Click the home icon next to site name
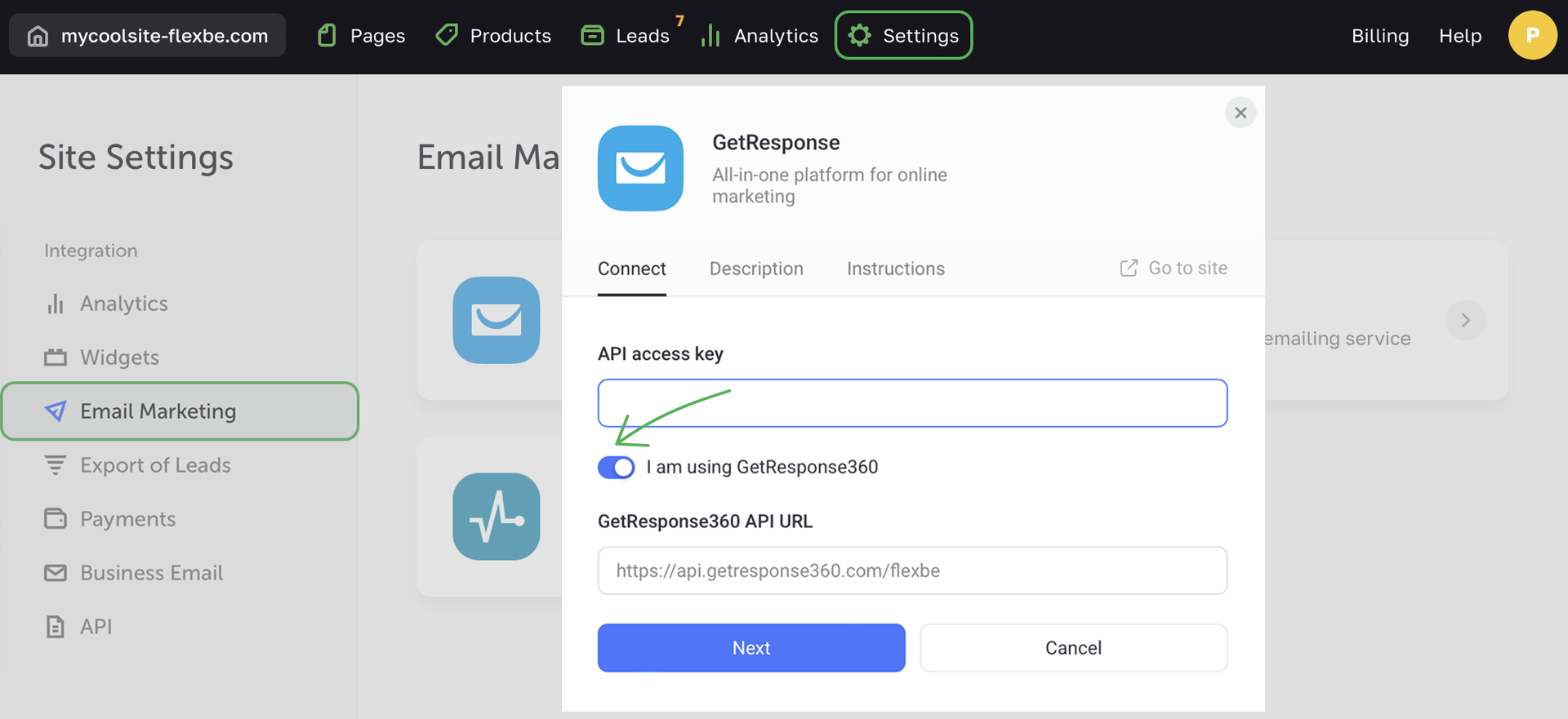The image size is (1568, 719). 38,36
